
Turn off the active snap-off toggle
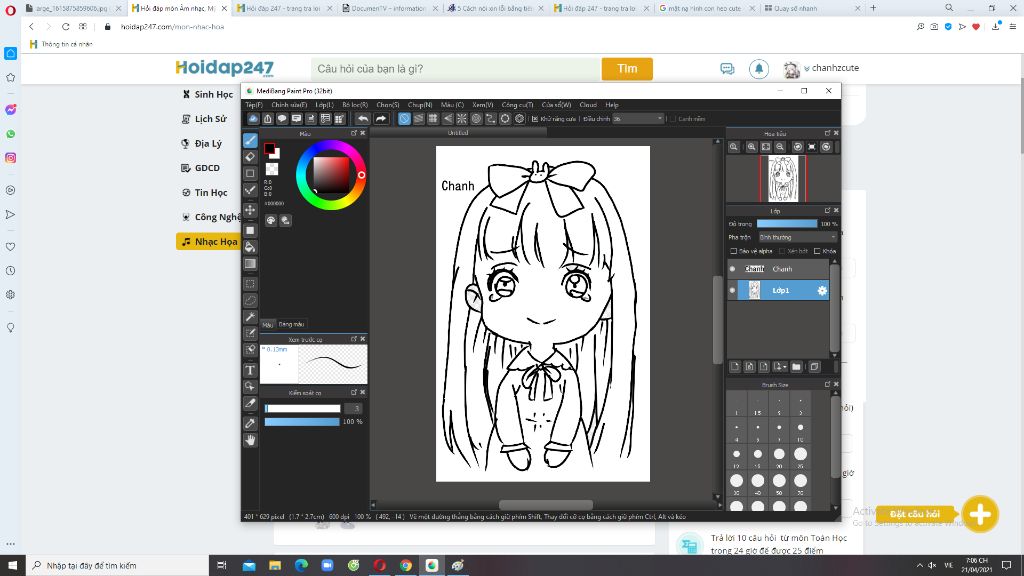[x=404, y=119]
